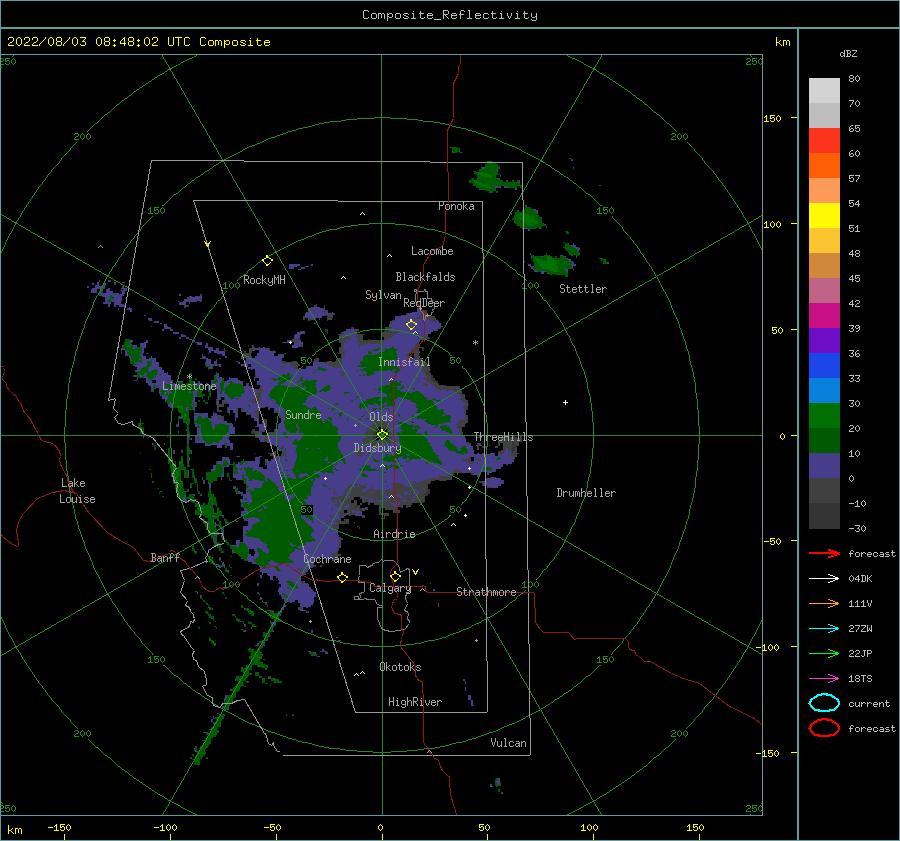Click the green 22JP arrow in legend
Image resolution: width=900 pixels, height=841 pixels.
tap(824, 653)
